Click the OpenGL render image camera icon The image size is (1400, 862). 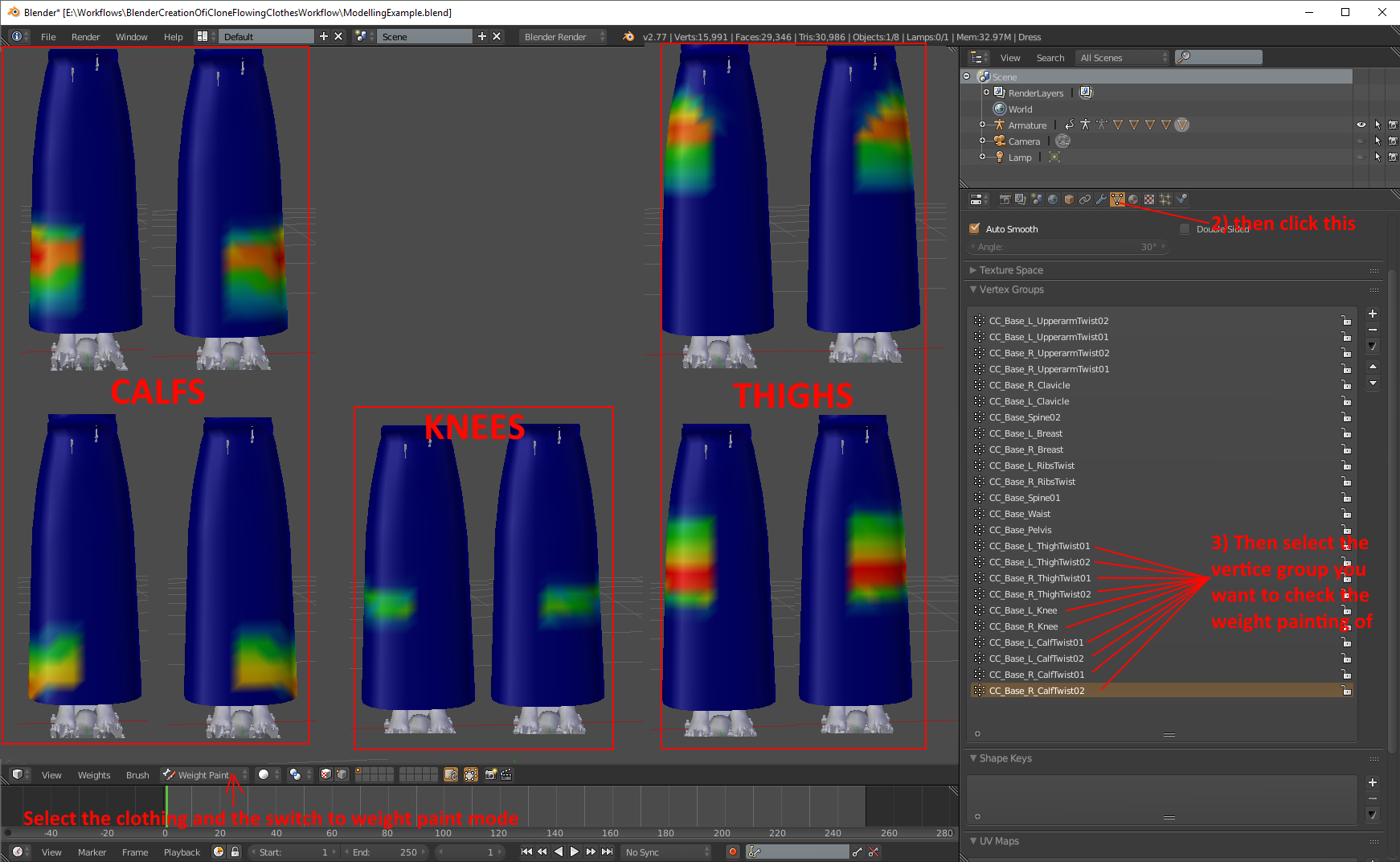click(490, 774)
